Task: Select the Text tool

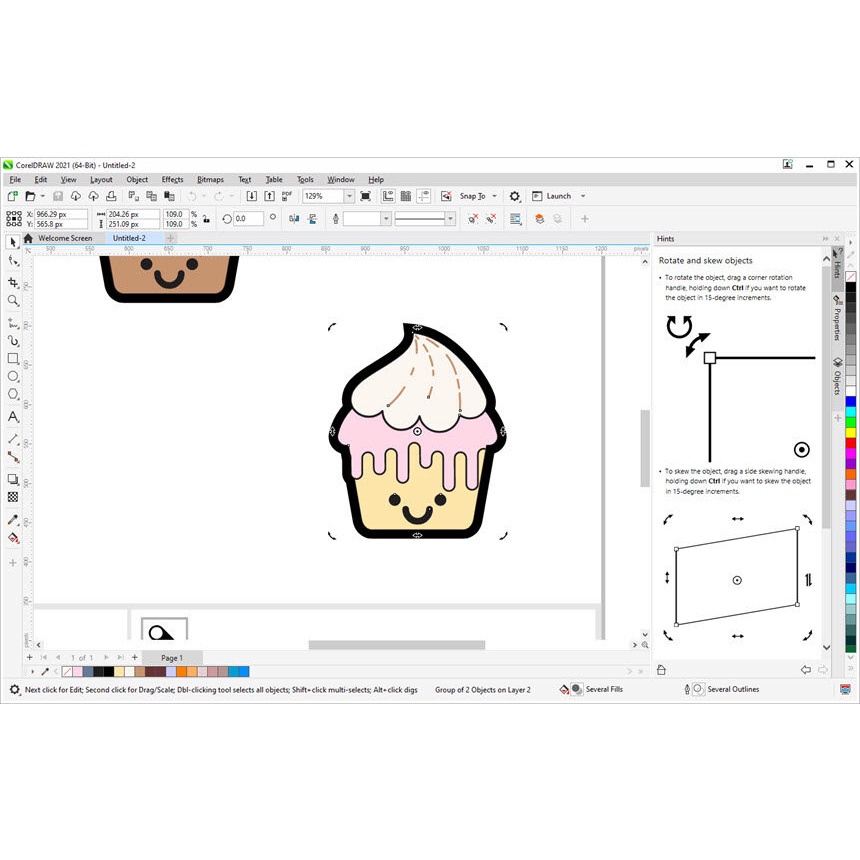Action: click(x=13, y=417)
